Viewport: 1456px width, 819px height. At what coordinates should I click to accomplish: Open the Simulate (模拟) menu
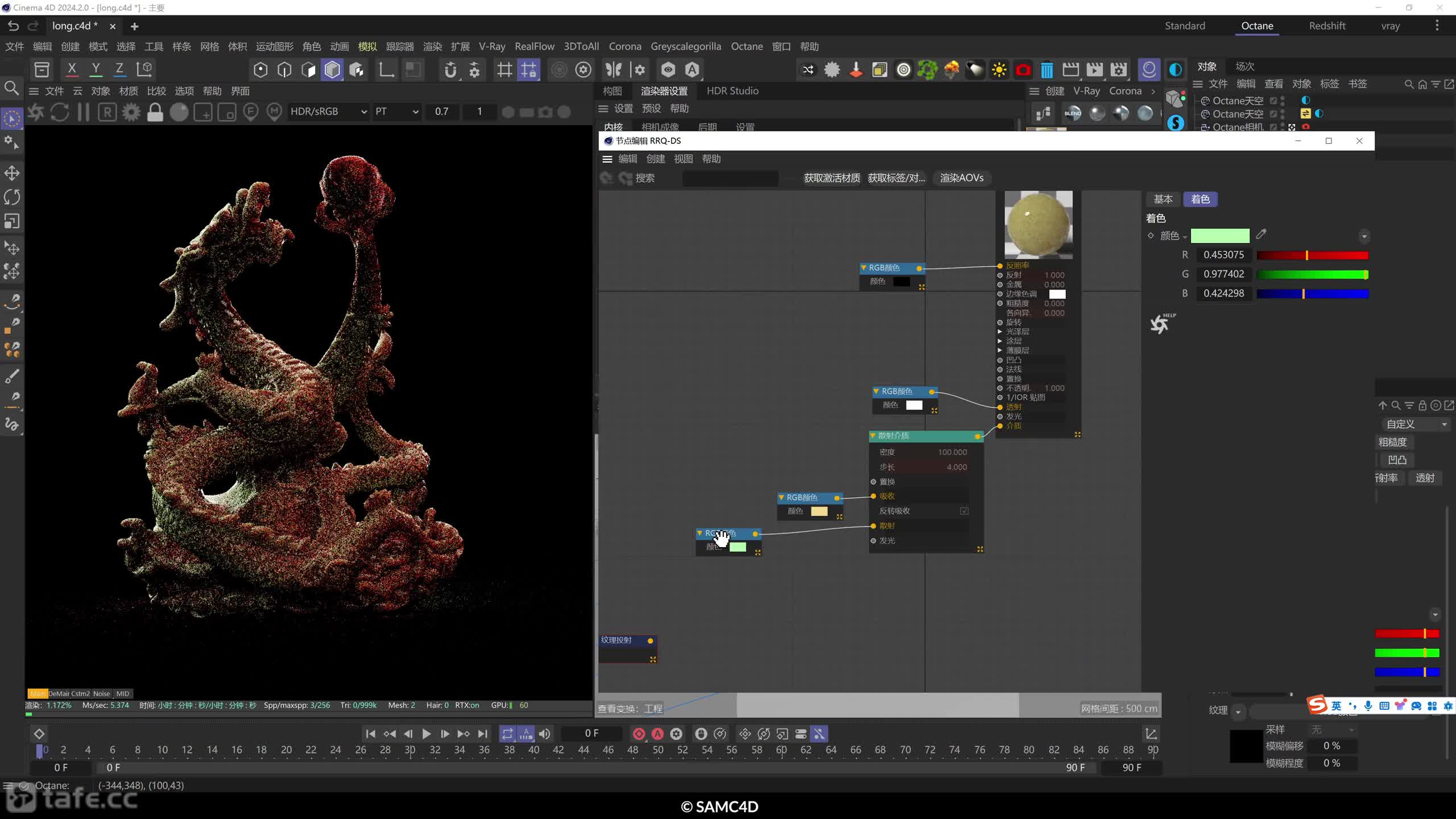coord(367,47)
